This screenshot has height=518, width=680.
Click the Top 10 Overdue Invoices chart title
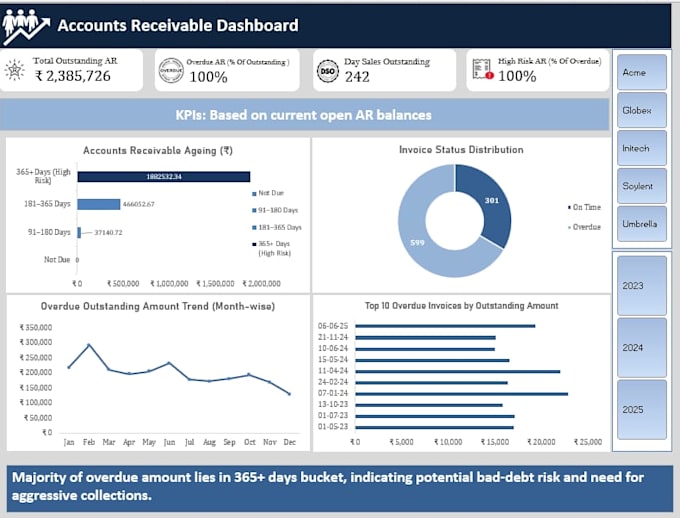click(461, 305)
